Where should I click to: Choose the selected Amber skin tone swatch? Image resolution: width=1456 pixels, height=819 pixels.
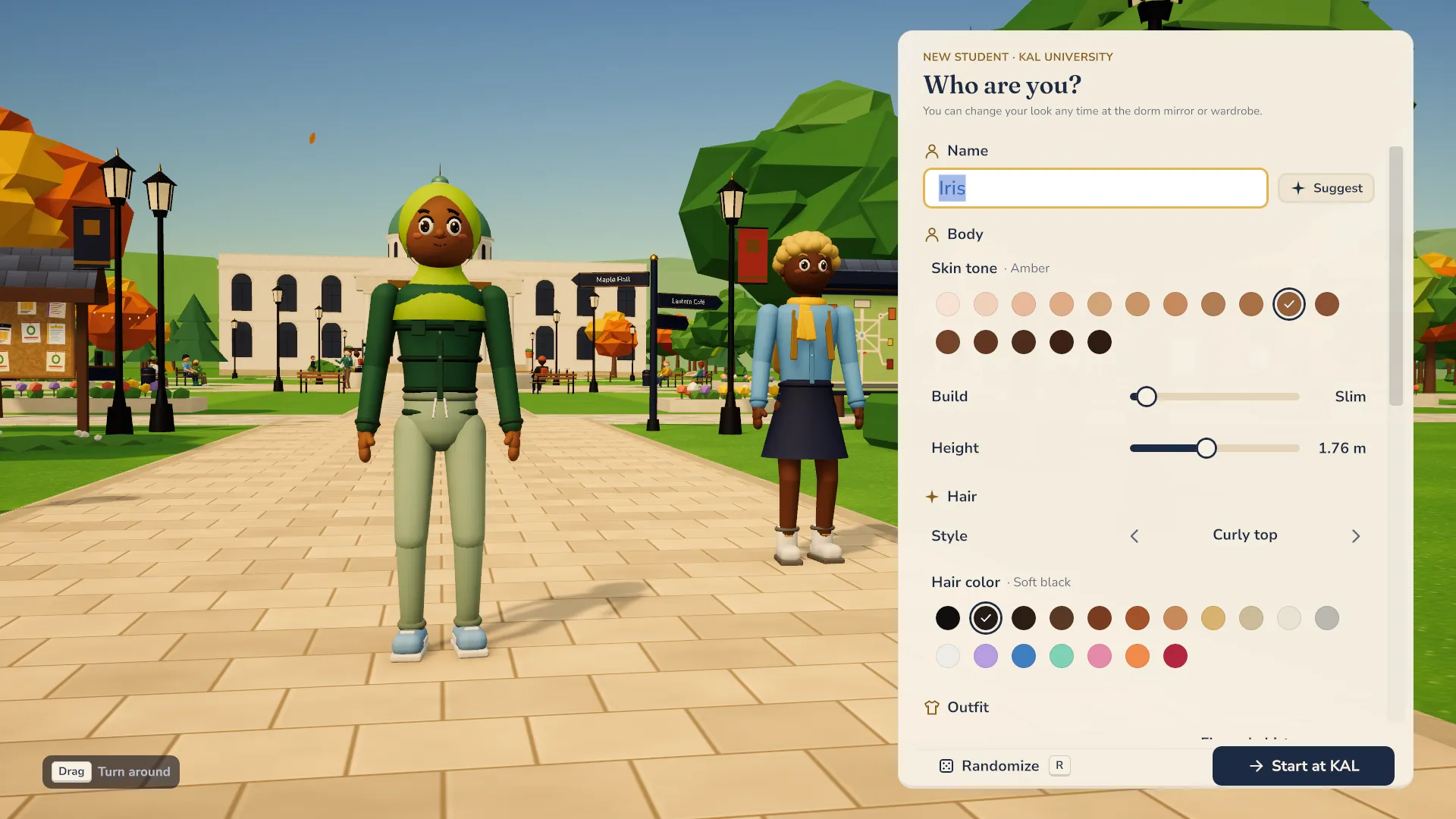[x=1288, y=304]
